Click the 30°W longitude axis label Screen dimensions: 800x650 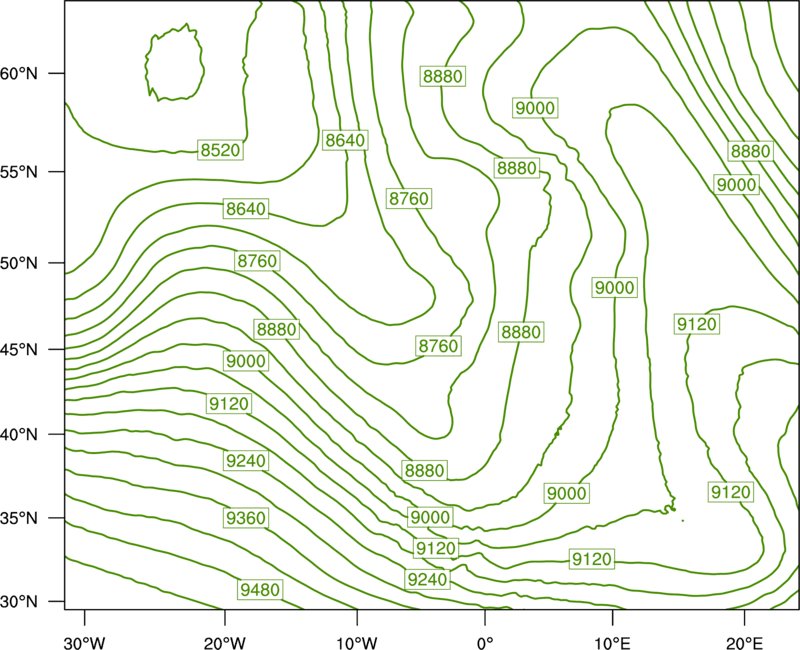coord(84,643)
